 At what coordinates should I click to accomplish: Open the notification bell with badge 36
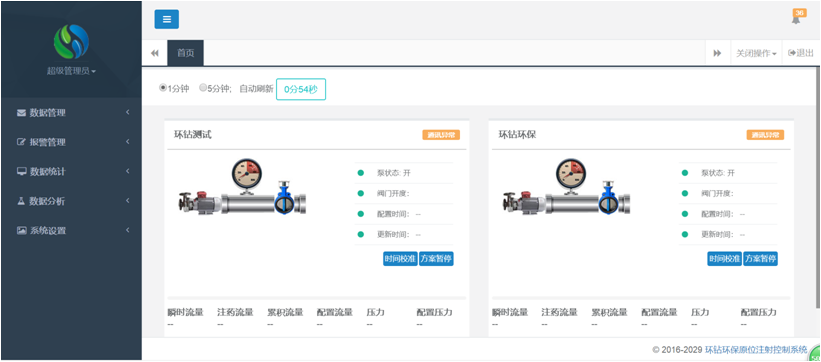pyautogui.click(x=797, y=17)
